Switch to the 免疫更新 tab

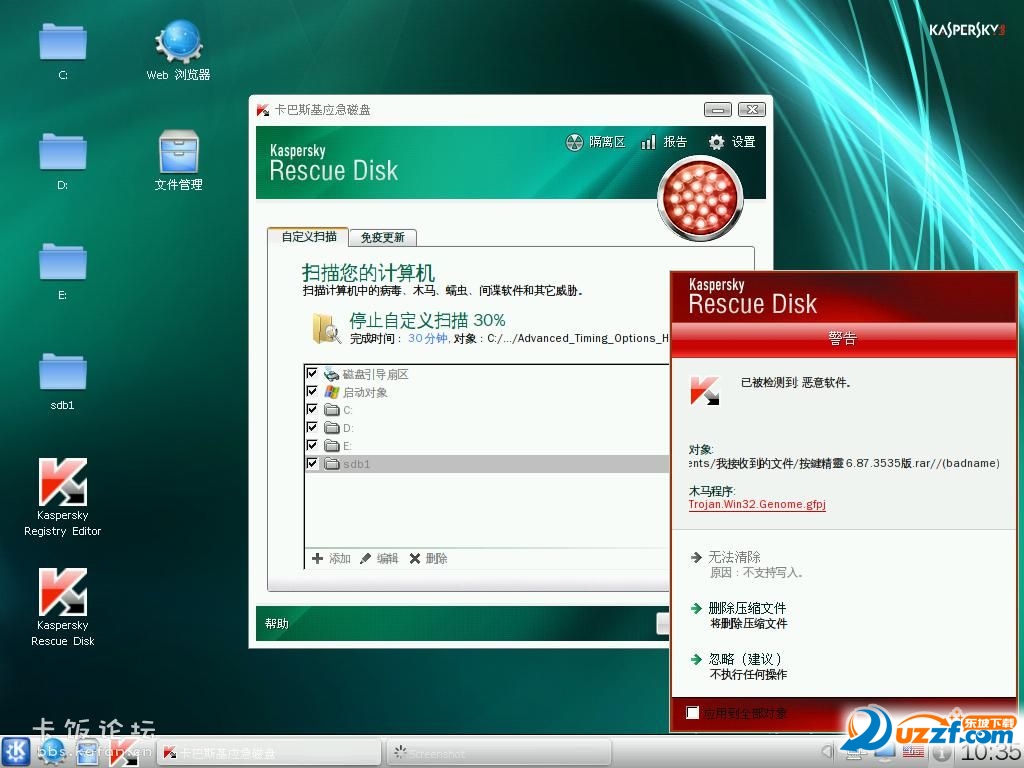[383, 237]
